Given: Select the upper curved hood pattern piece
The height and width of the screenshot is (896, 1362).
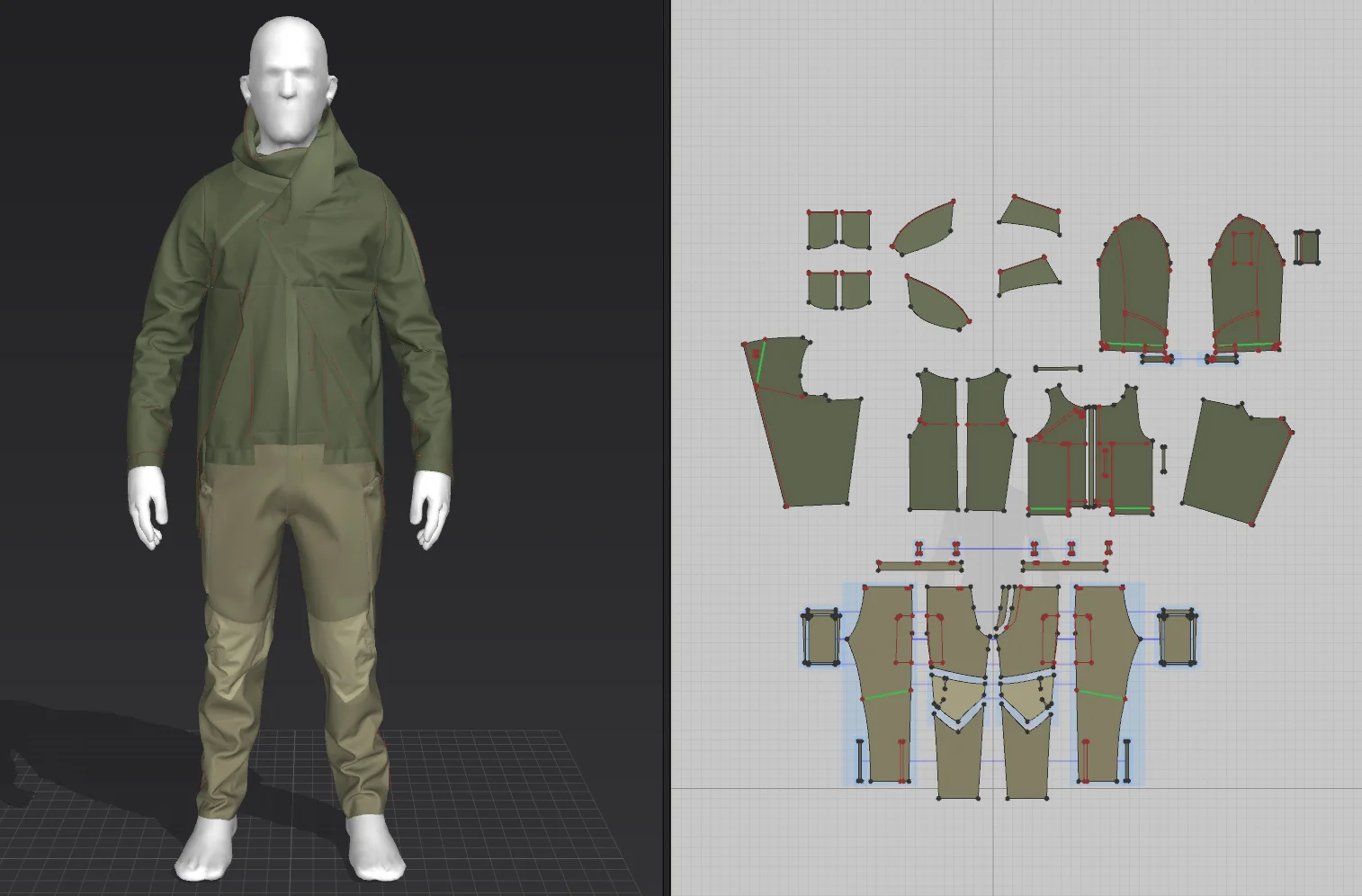Looking at the screenshot, I should pyautogui.click(x=923, y=227).
